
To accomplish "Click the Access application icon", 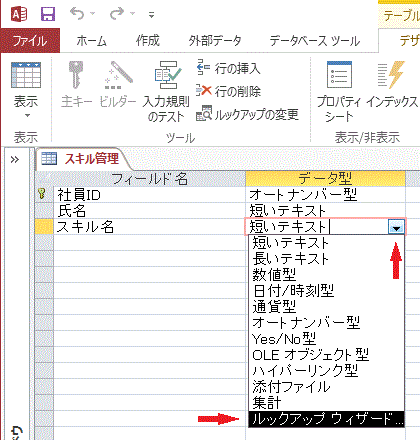I will (x=19, y=14).
